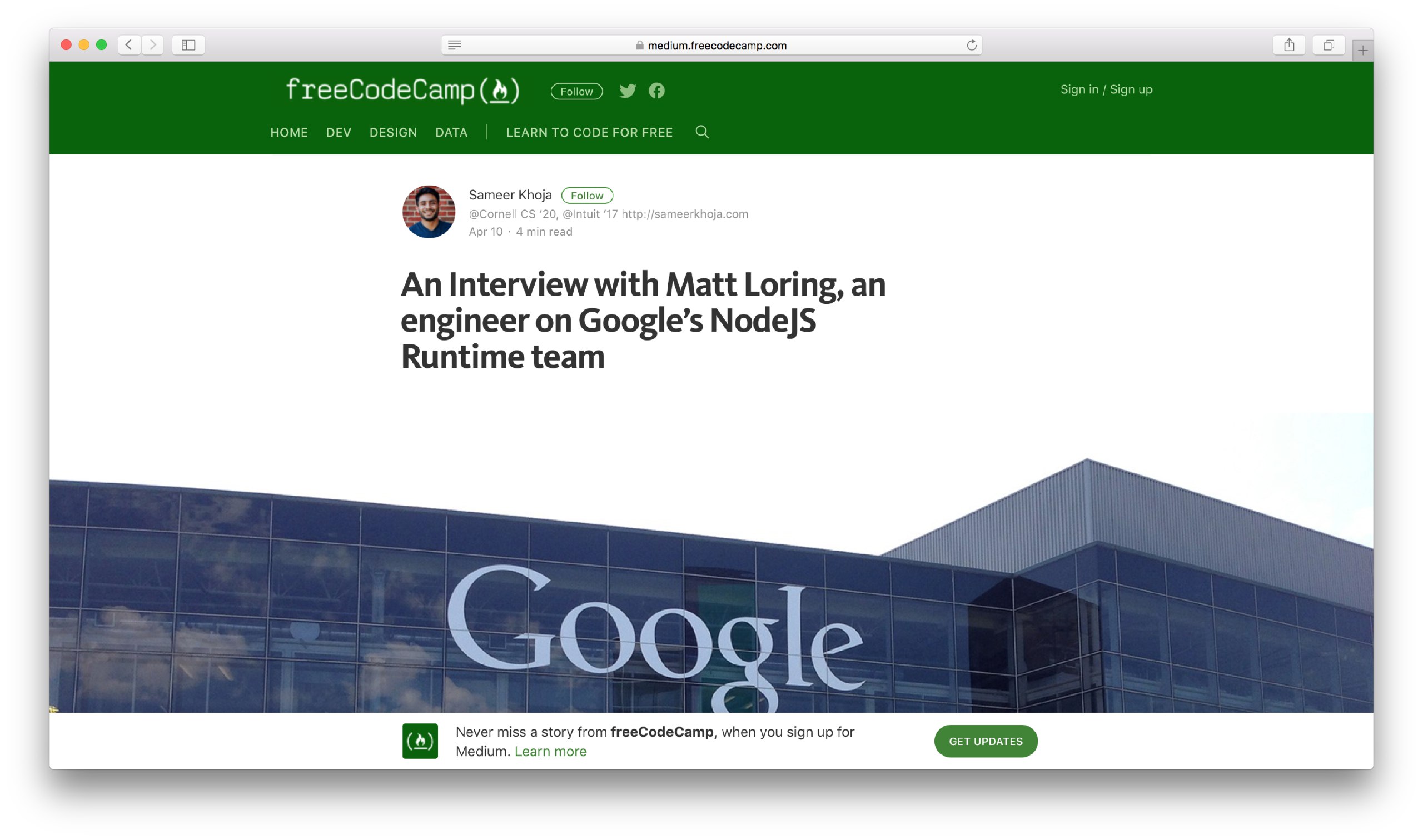
Task: Click the medium.freecodecamp.com address field
Action: click(x=712, y=46)
